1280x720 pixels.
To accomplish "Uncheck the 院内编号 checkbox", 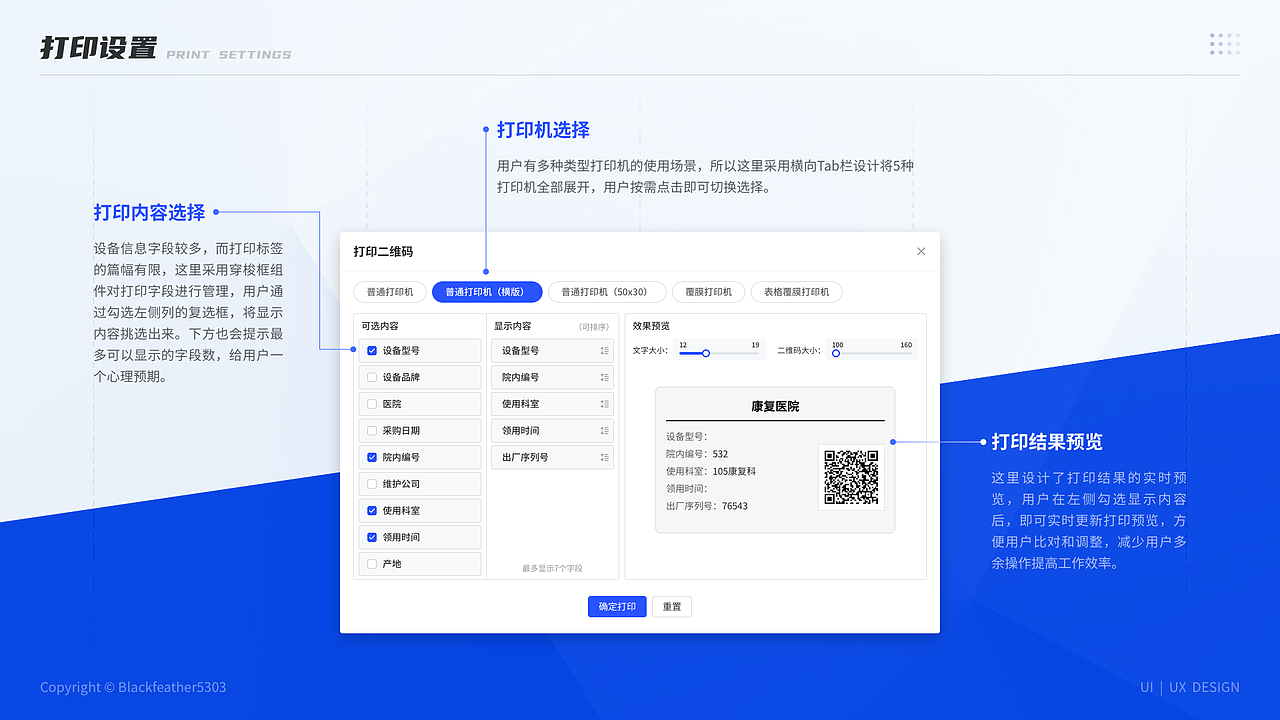I will pyautogui.click(x=371, y=457).
